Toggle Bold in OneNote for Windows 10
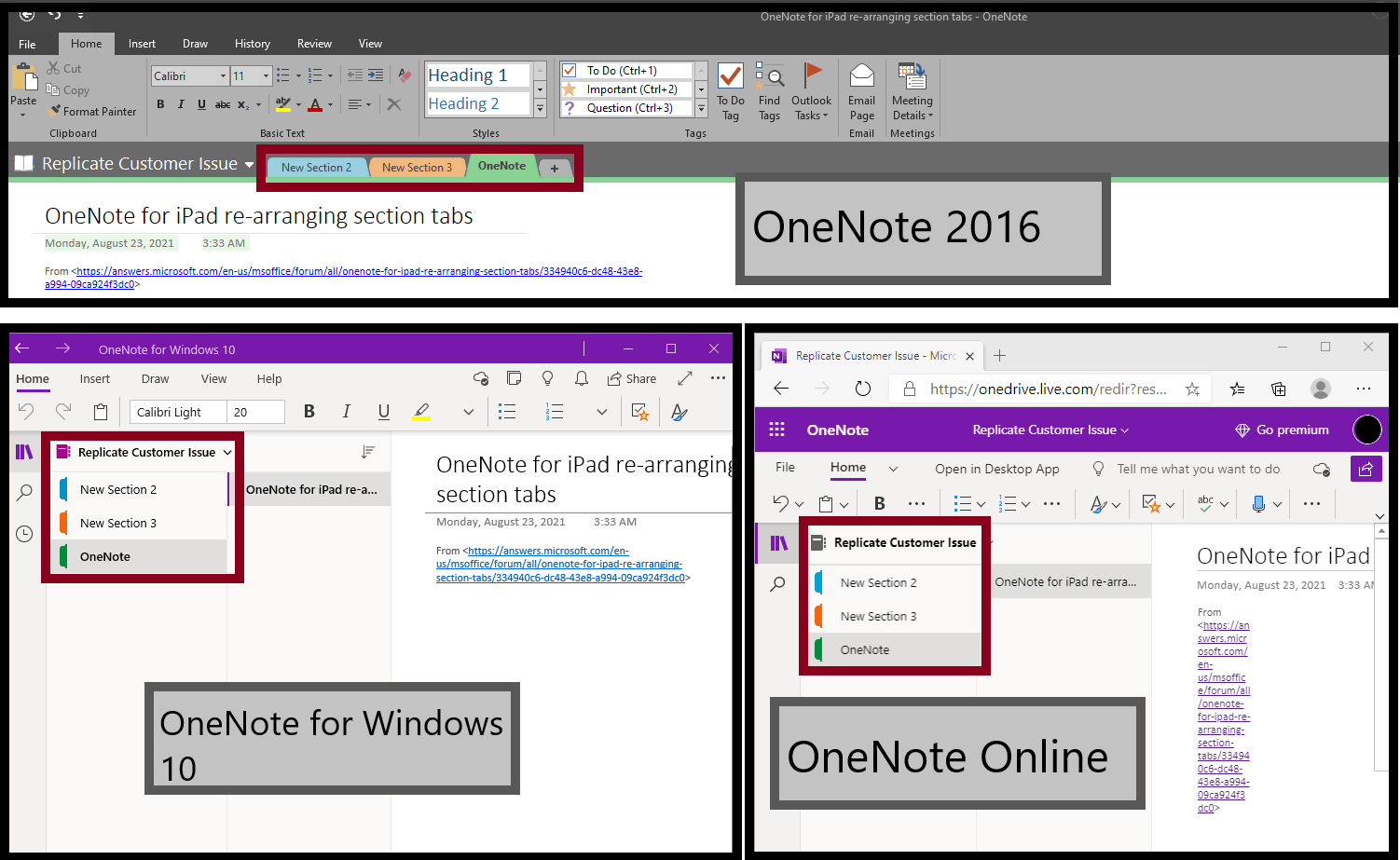The image size is (1400, 860). coord(309,412)
